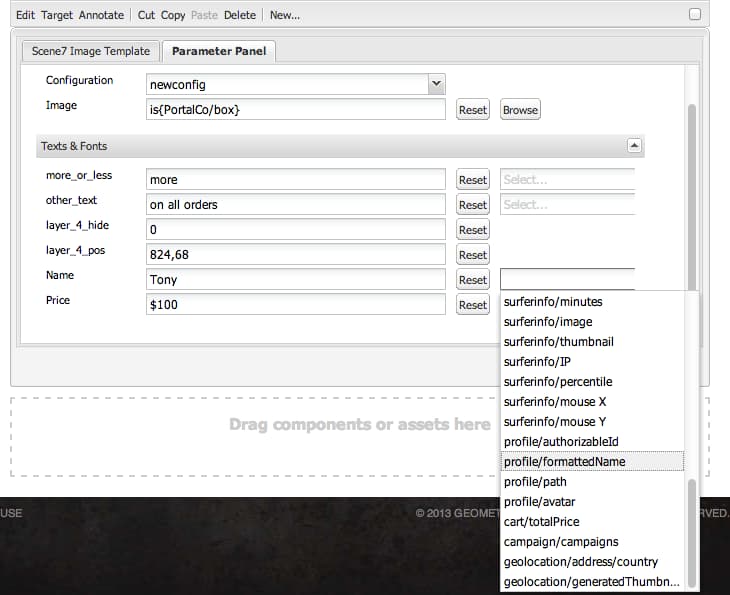Viewport: 730px width, 595px height.
Task: Choose surferinfo/percentile from the list
Action: pyautogui.click(x=592, y=382)
